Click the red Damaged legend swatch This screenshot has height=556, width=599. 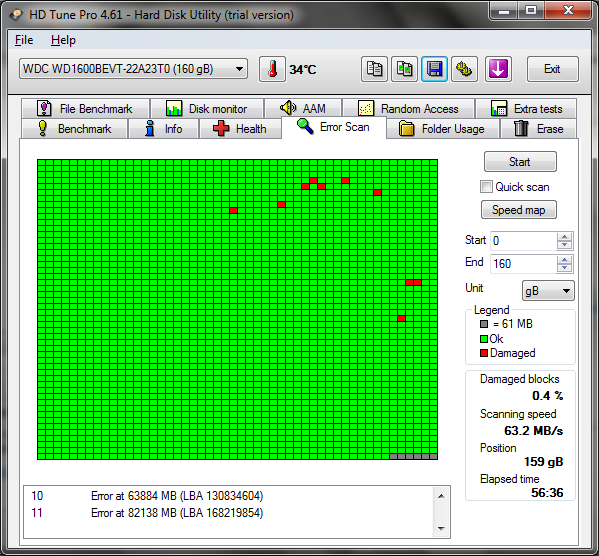(x=484, y=353)
